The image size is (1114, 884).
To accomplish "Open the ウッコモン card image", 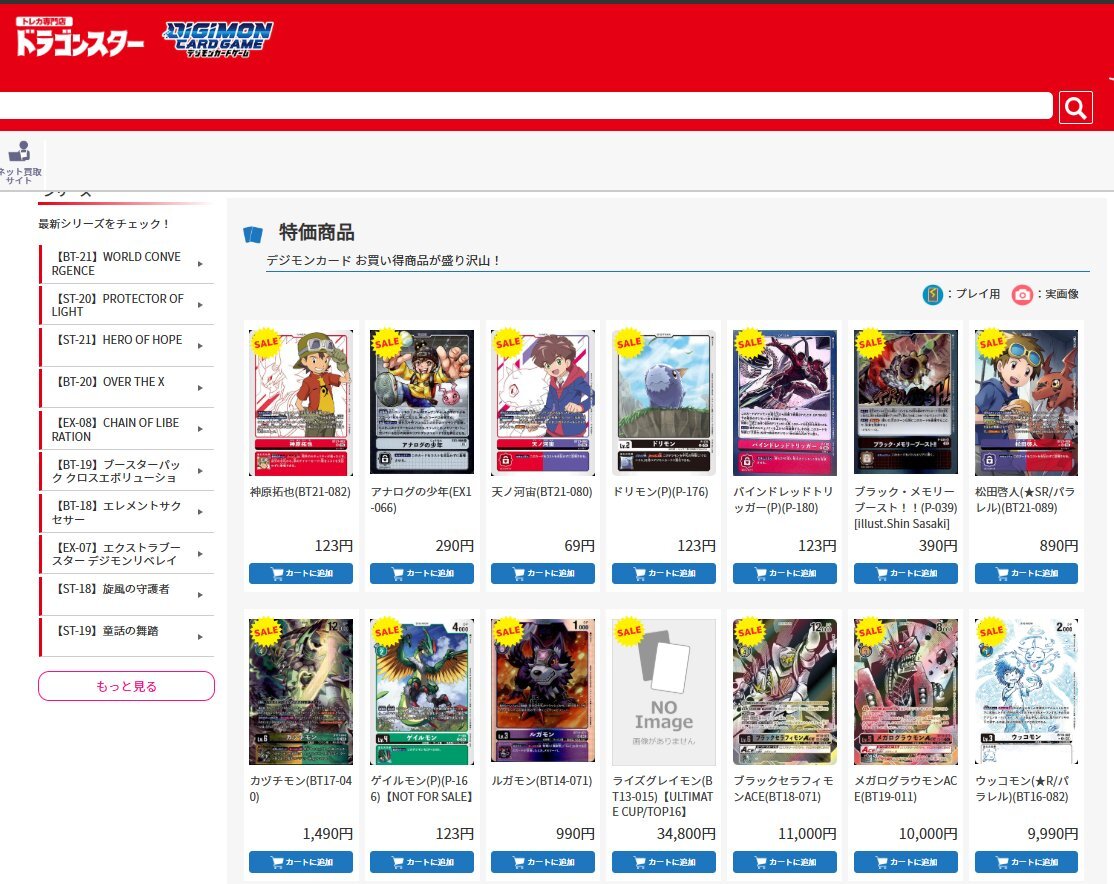I will [x=1027, y=691].
